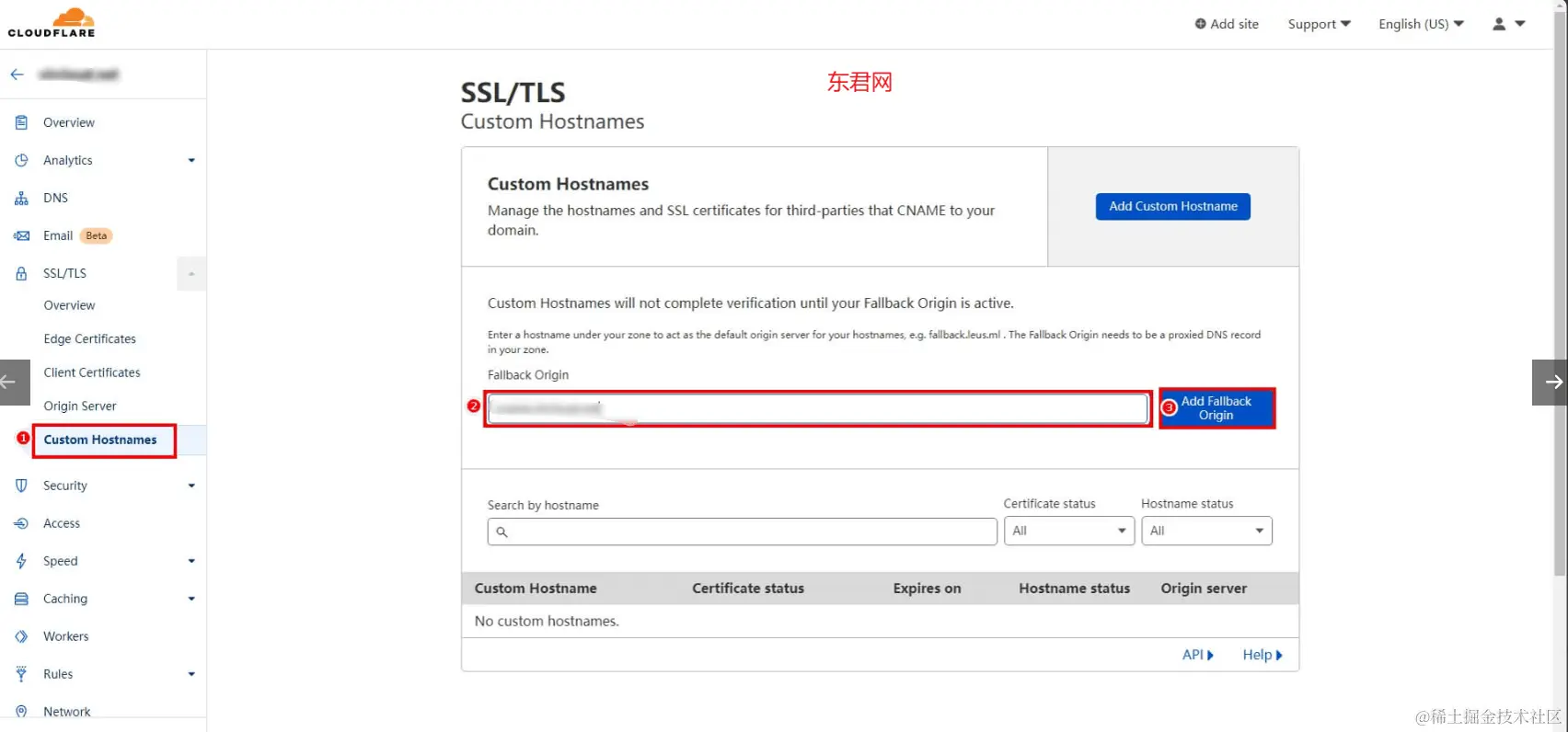Open the DNS sidebar item
This screenshot has width=1568, height=732.
[55, 198]
